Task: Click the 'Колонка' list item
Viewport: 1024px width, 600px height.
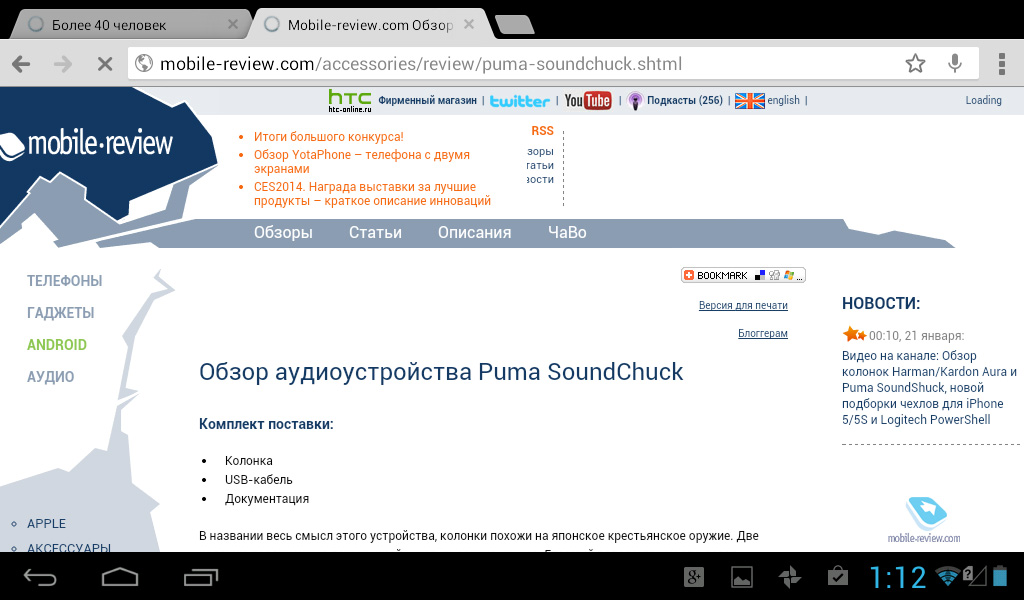Action: click(x=249, y=461)
